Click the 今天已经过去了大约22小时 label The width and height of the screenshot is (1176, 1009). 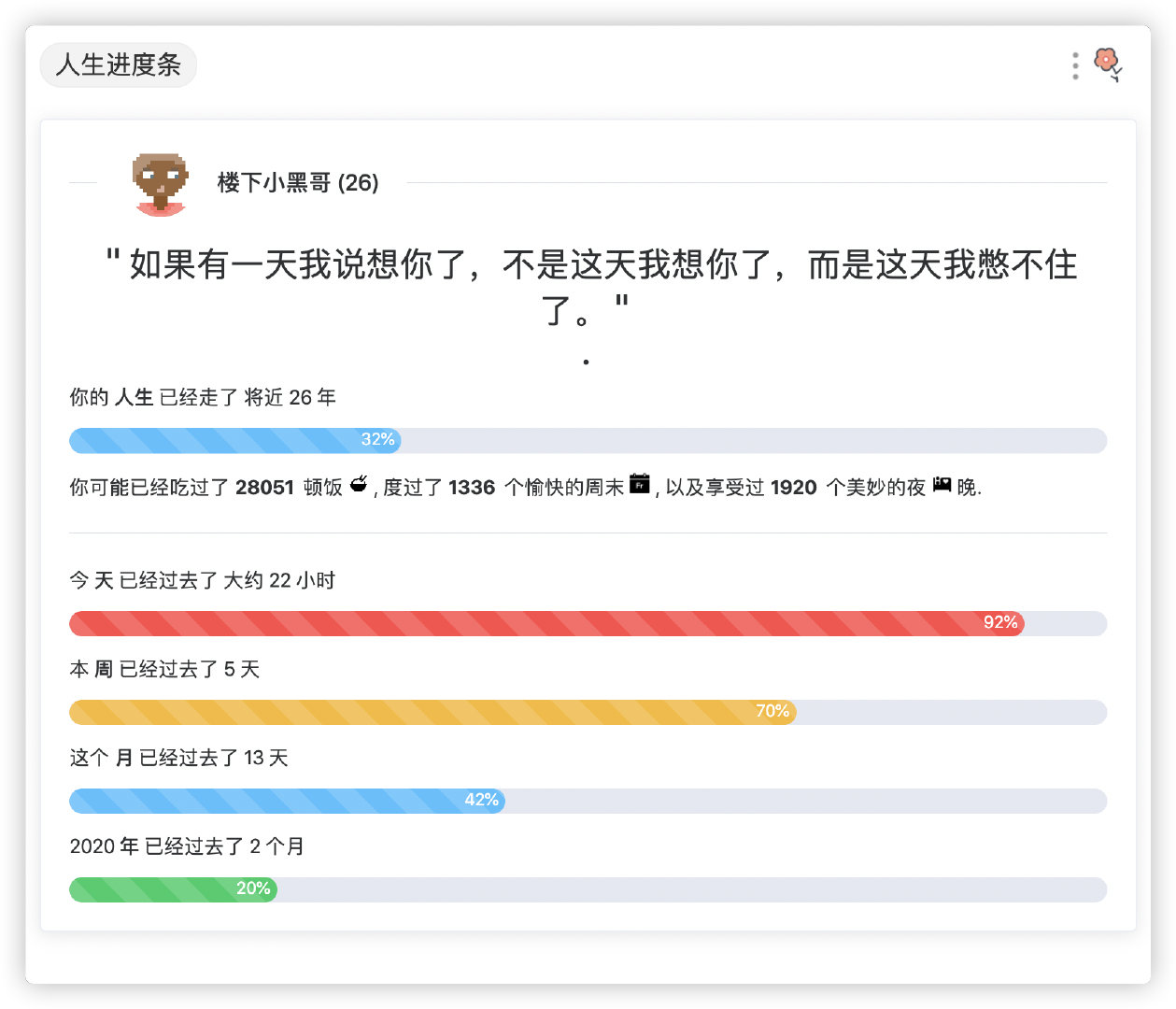[203, 580]
